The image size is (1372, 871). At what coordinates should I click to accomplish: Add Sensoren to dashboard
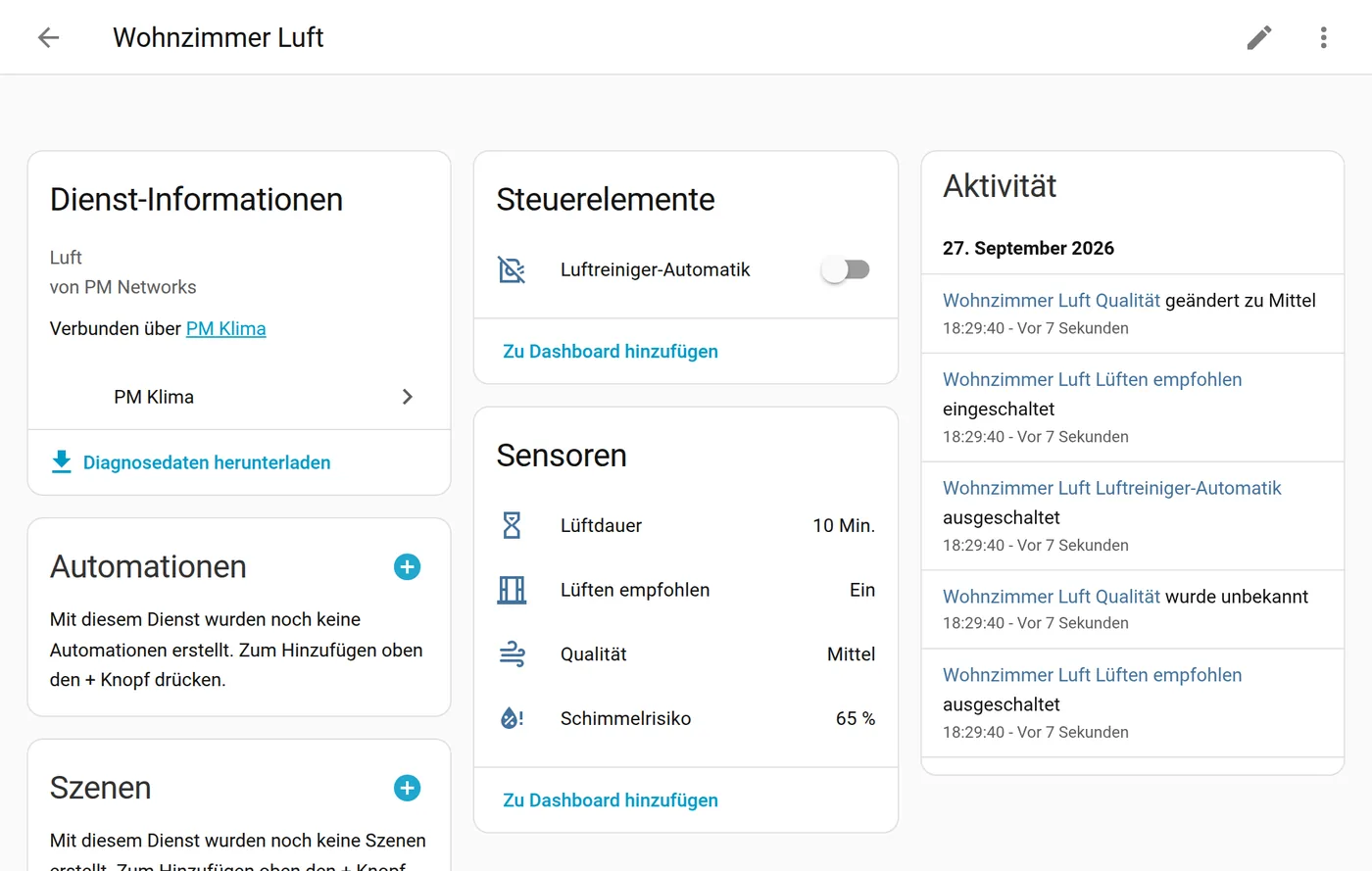(x=611, y=800)
